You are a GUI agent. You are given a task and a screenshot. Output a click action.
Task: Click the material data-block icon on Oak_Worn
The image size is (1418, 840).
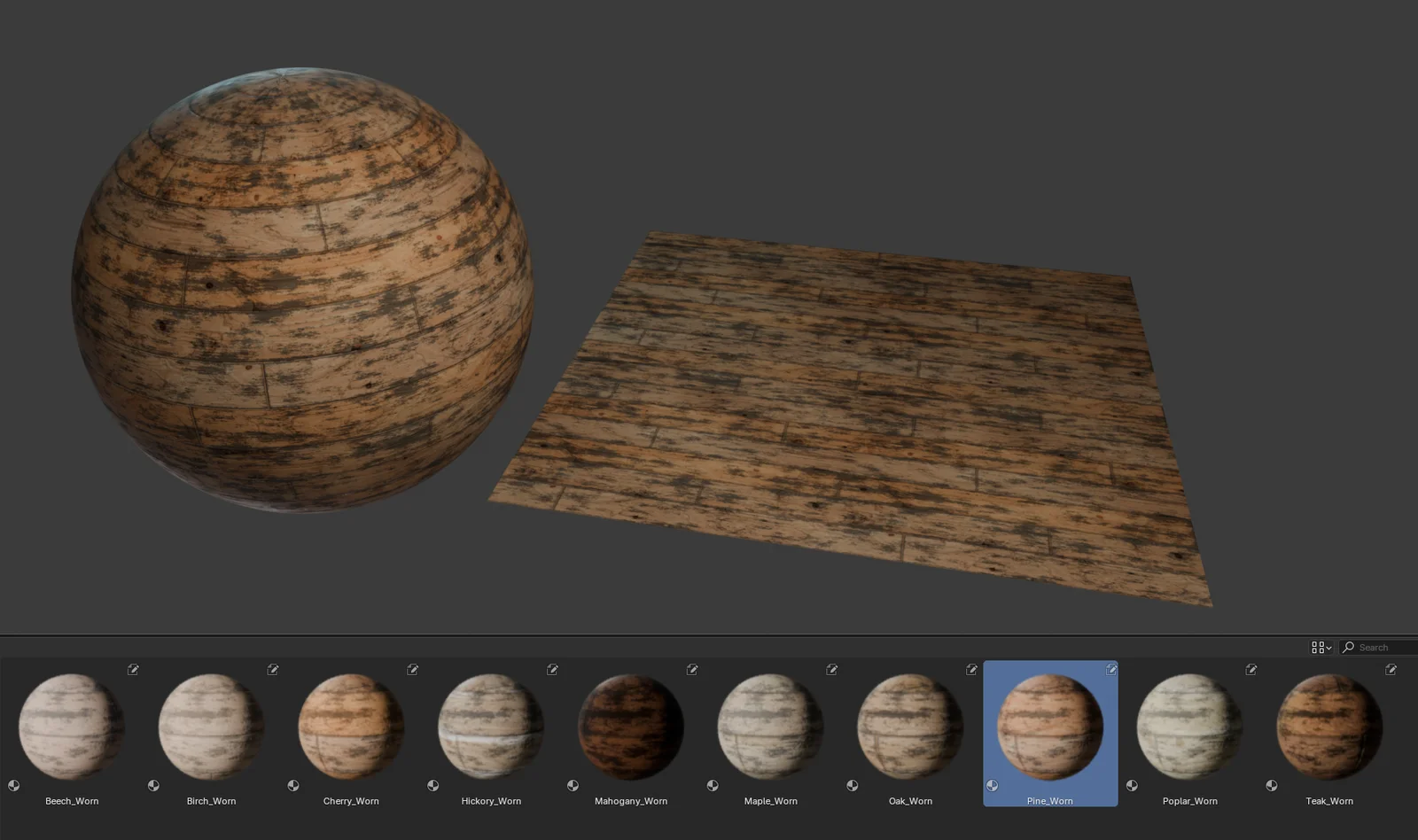[851, 784]
